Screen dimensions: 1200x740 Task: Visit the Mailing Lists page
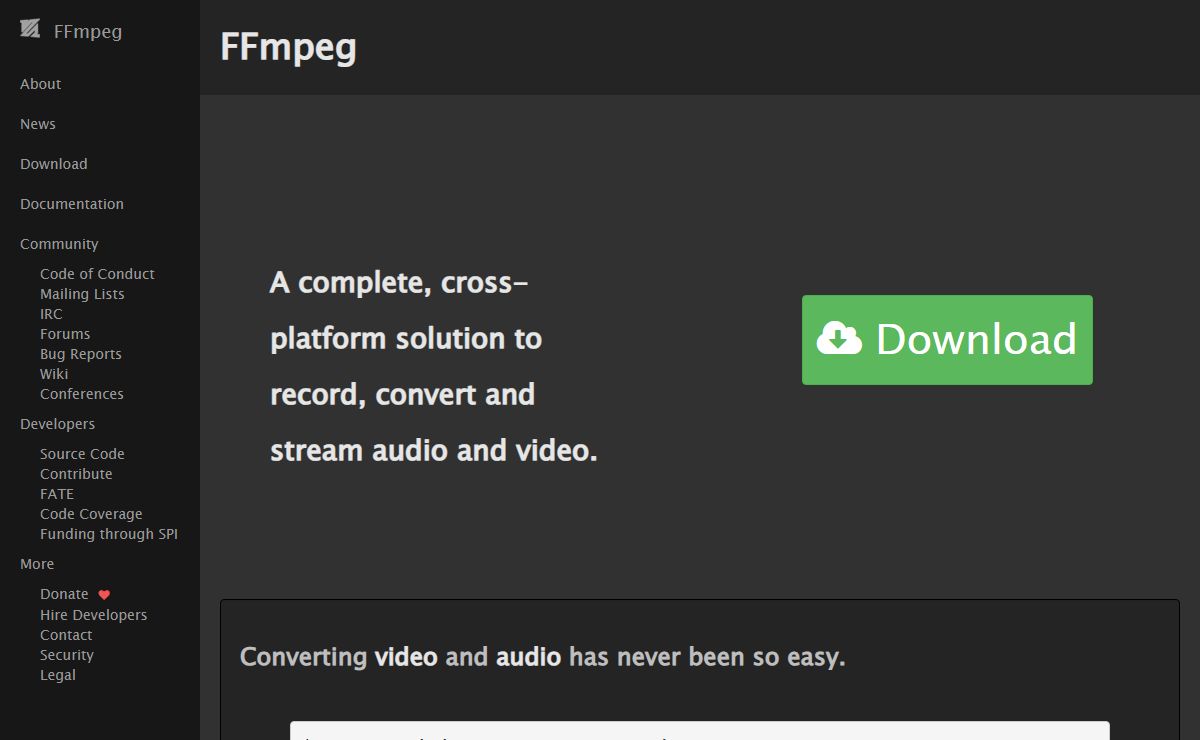coord(82,294)
